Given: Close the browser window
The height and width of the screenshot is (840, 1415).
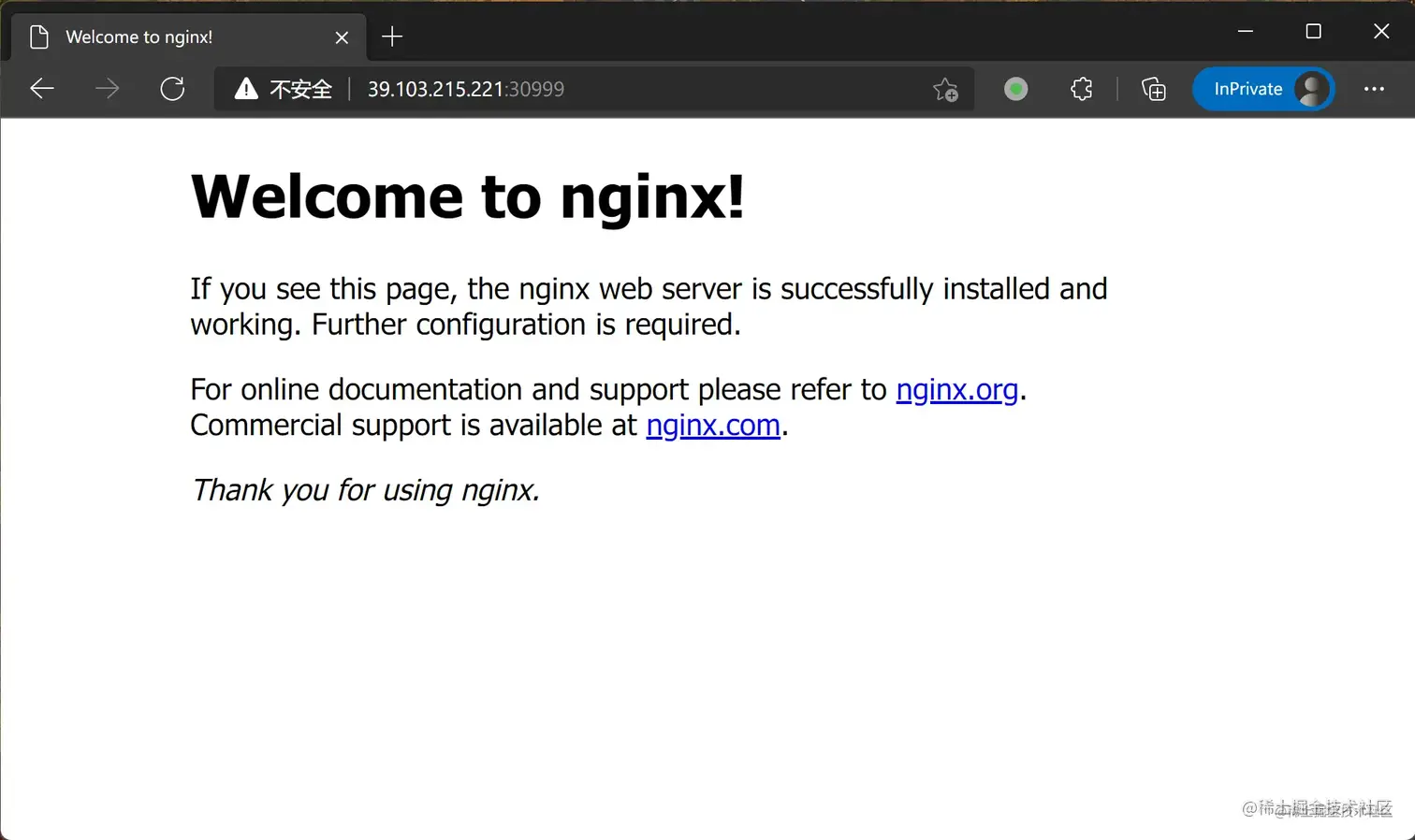Looking at the screenshot, I should click(x=1381, y=31).
